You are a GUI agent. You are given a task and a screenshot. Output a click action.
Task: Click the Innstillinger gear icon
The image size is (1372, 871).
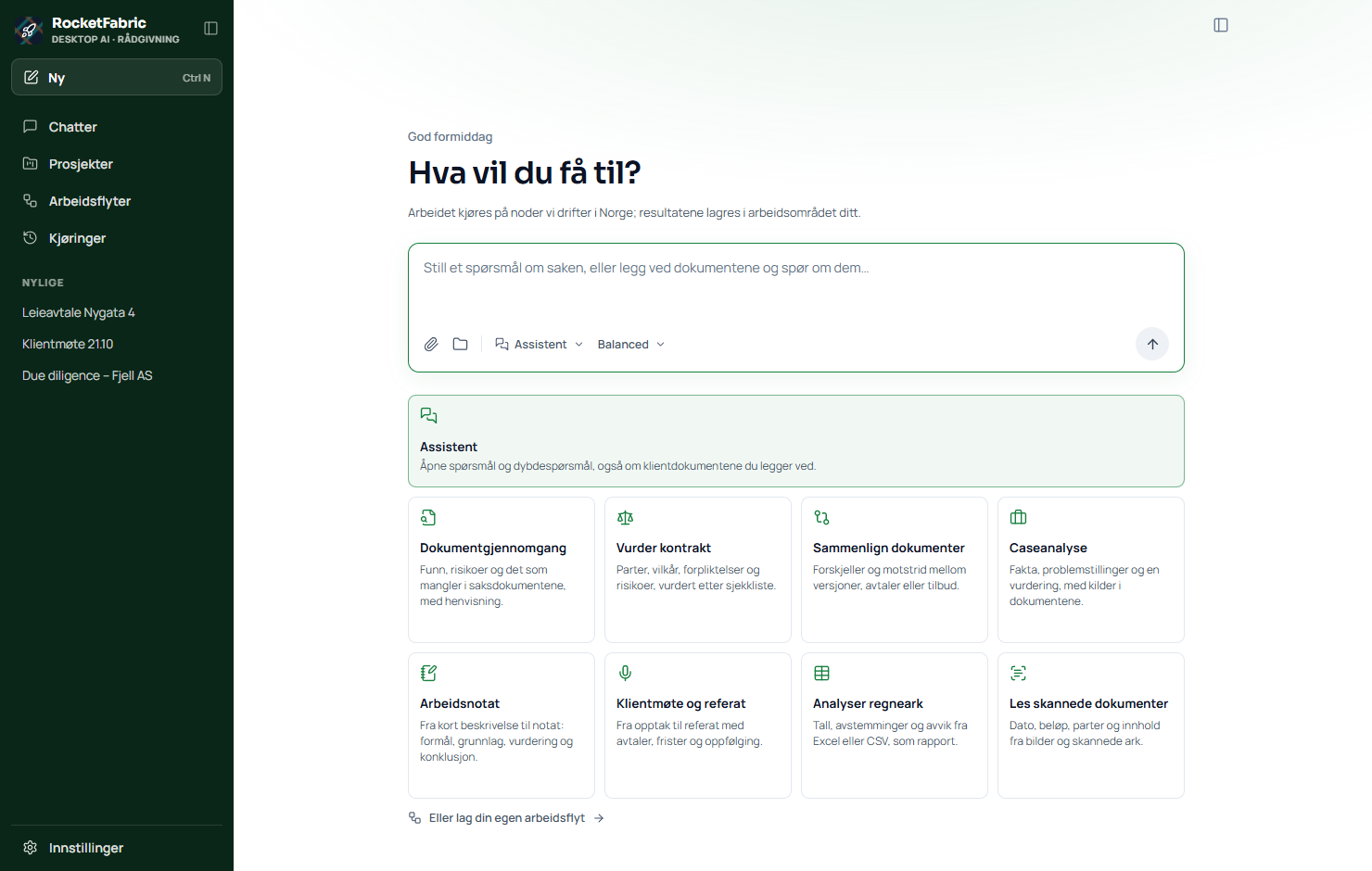(31, 848)
